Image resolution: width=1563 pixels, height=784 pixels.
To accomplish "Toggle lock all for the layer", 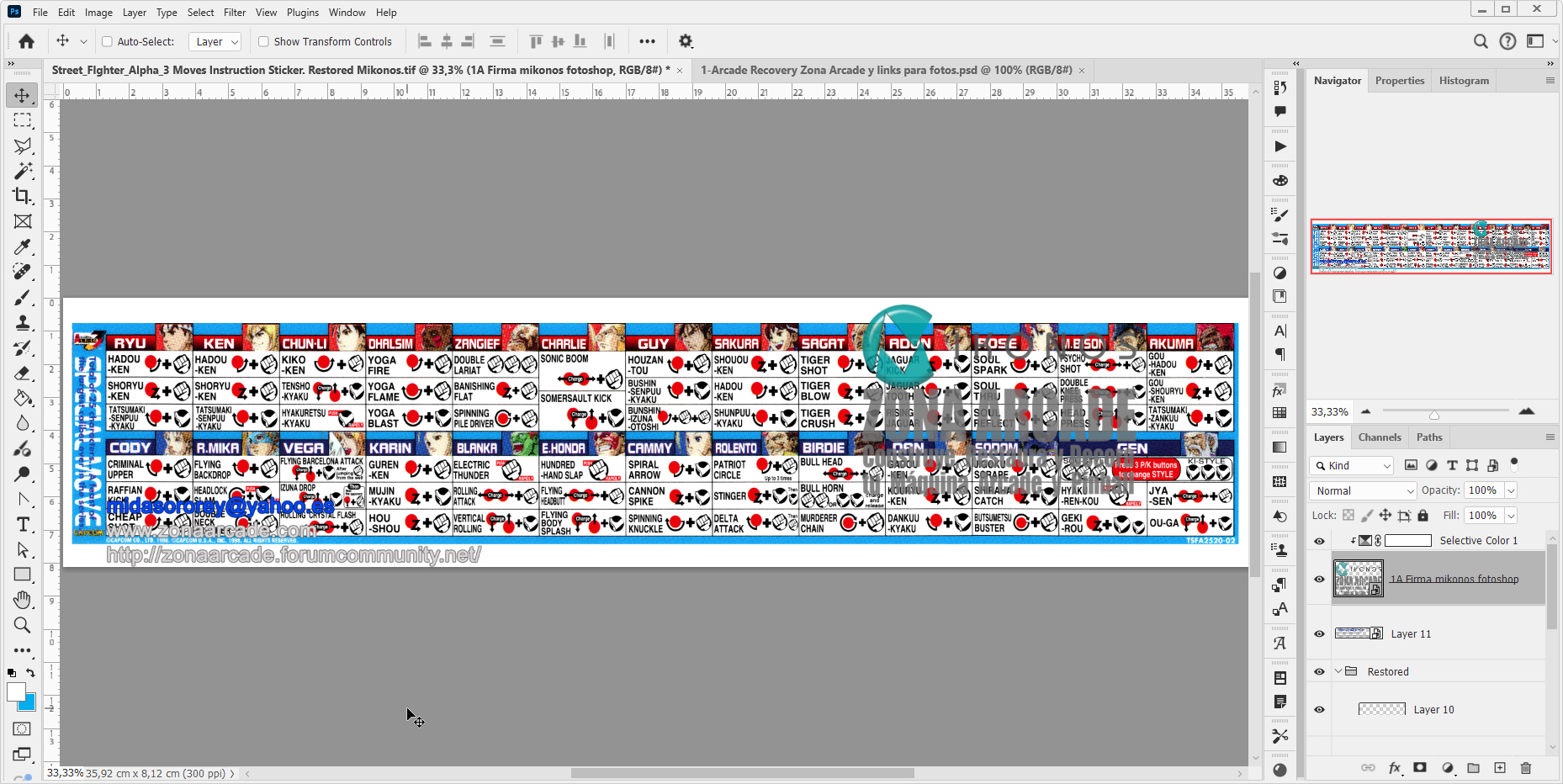I will [x=1423, y=516].
